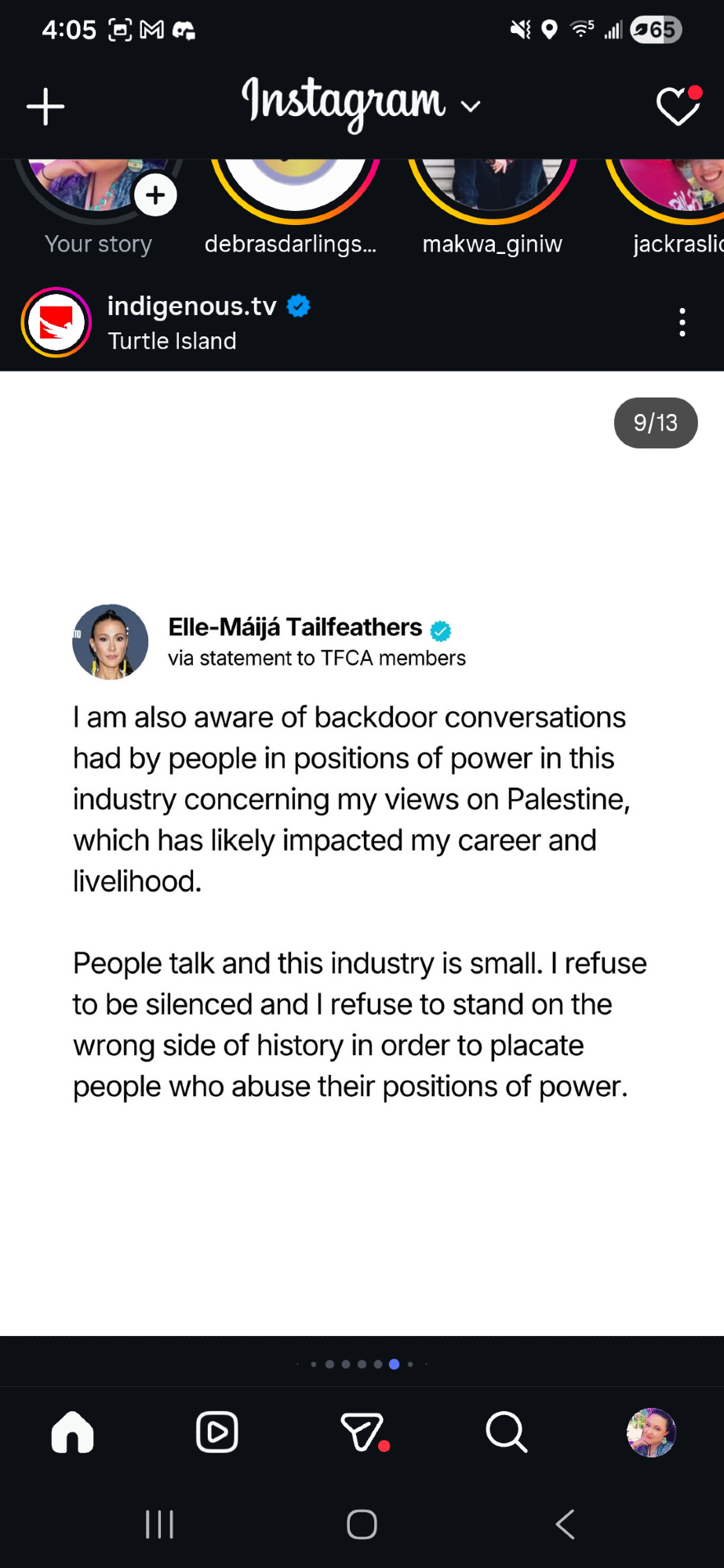Tap the plus icon to create a post
The image size is (724, 1568).
(x=45, y=107)
